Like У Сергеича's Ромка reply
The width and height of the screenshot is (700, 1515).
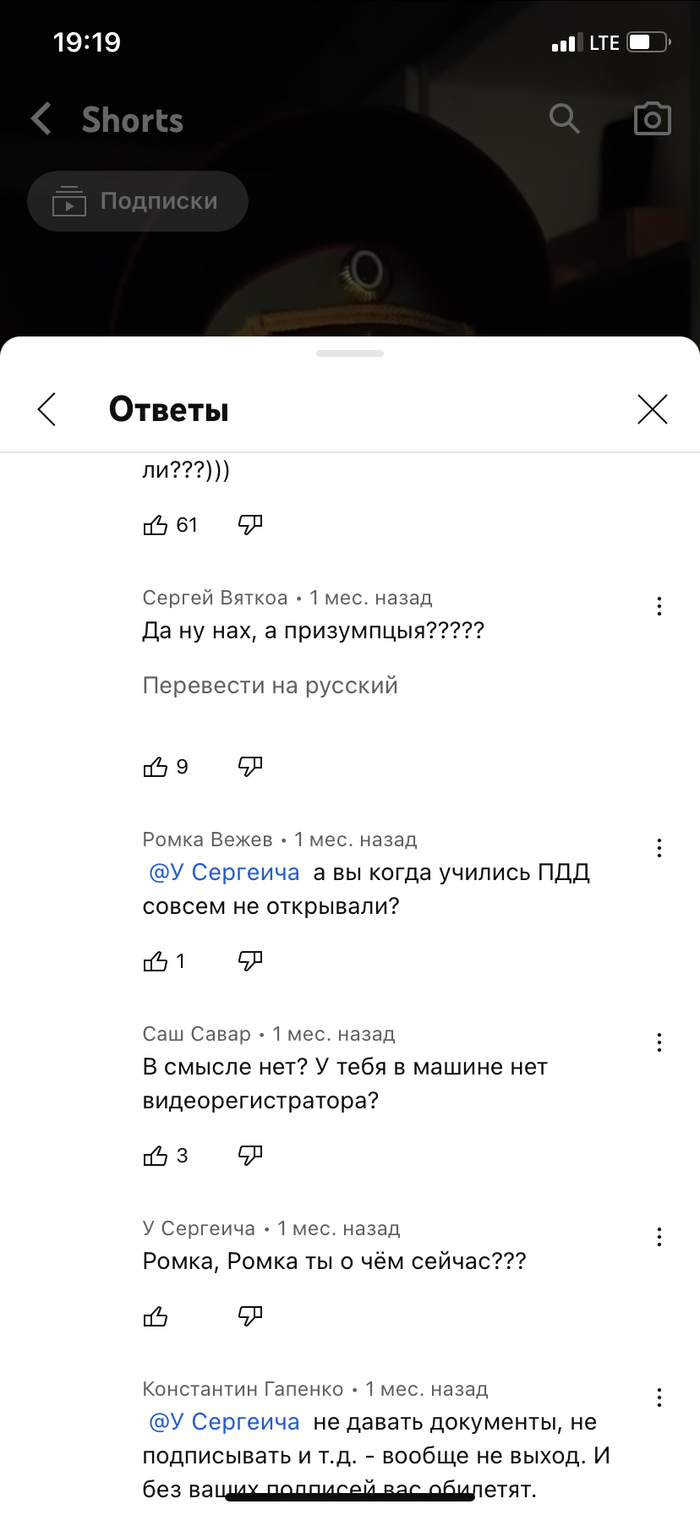tap(156, 1315)
